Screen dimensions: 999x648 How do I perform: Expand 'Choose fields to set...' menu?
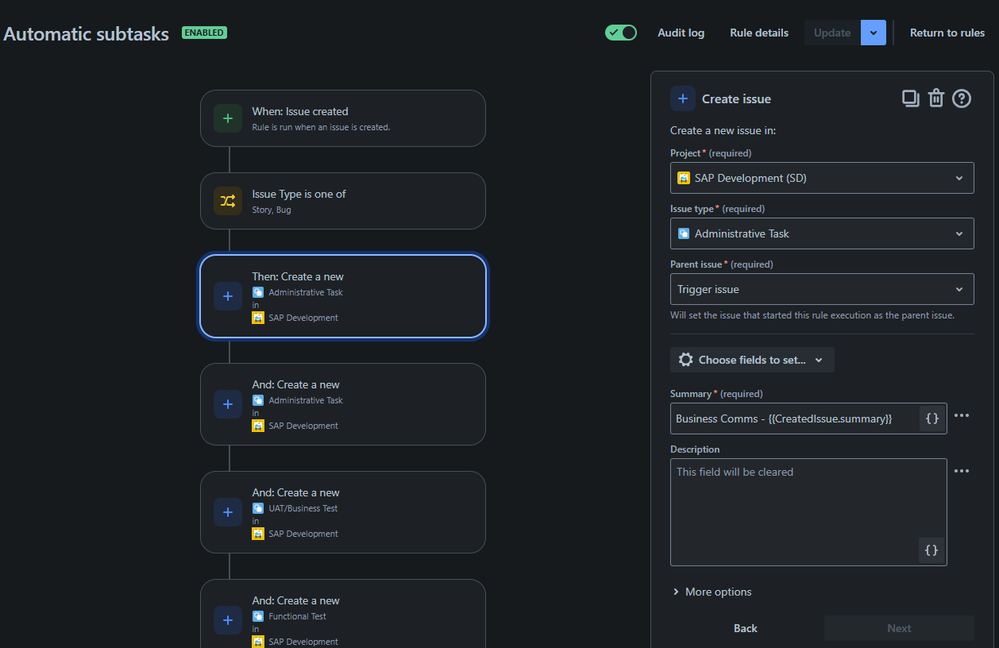point(752,360)
